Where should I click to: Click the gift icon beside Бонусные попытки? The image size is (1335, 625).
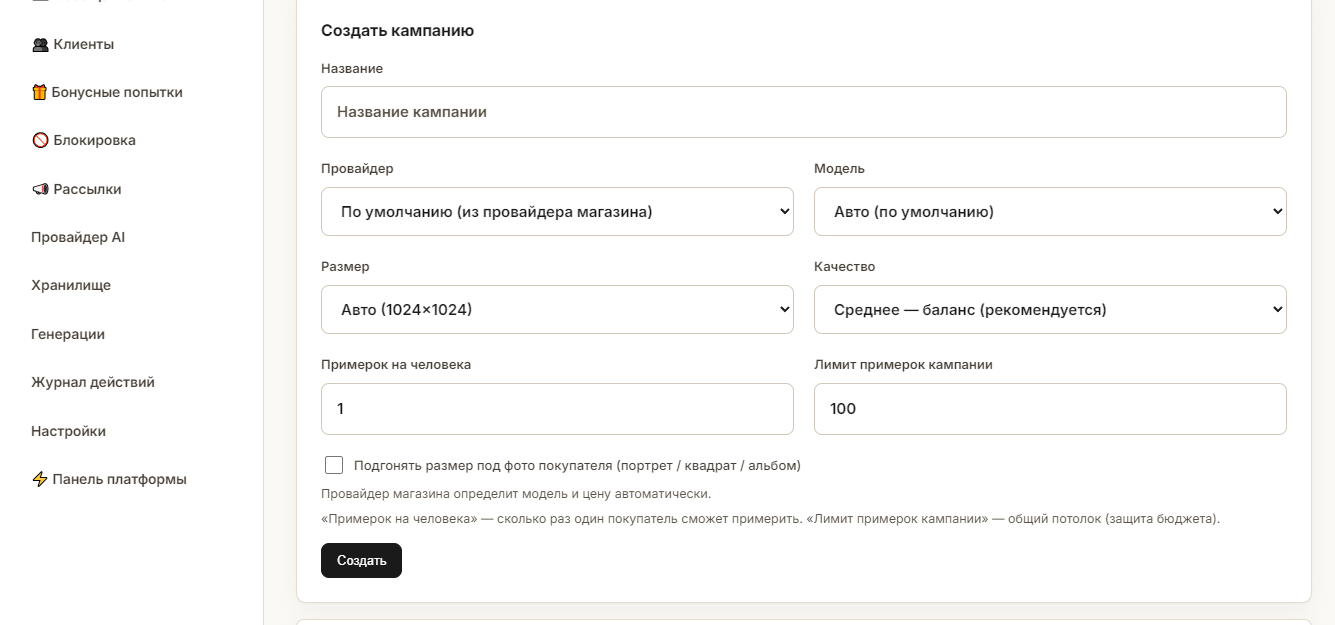[40, 92]
